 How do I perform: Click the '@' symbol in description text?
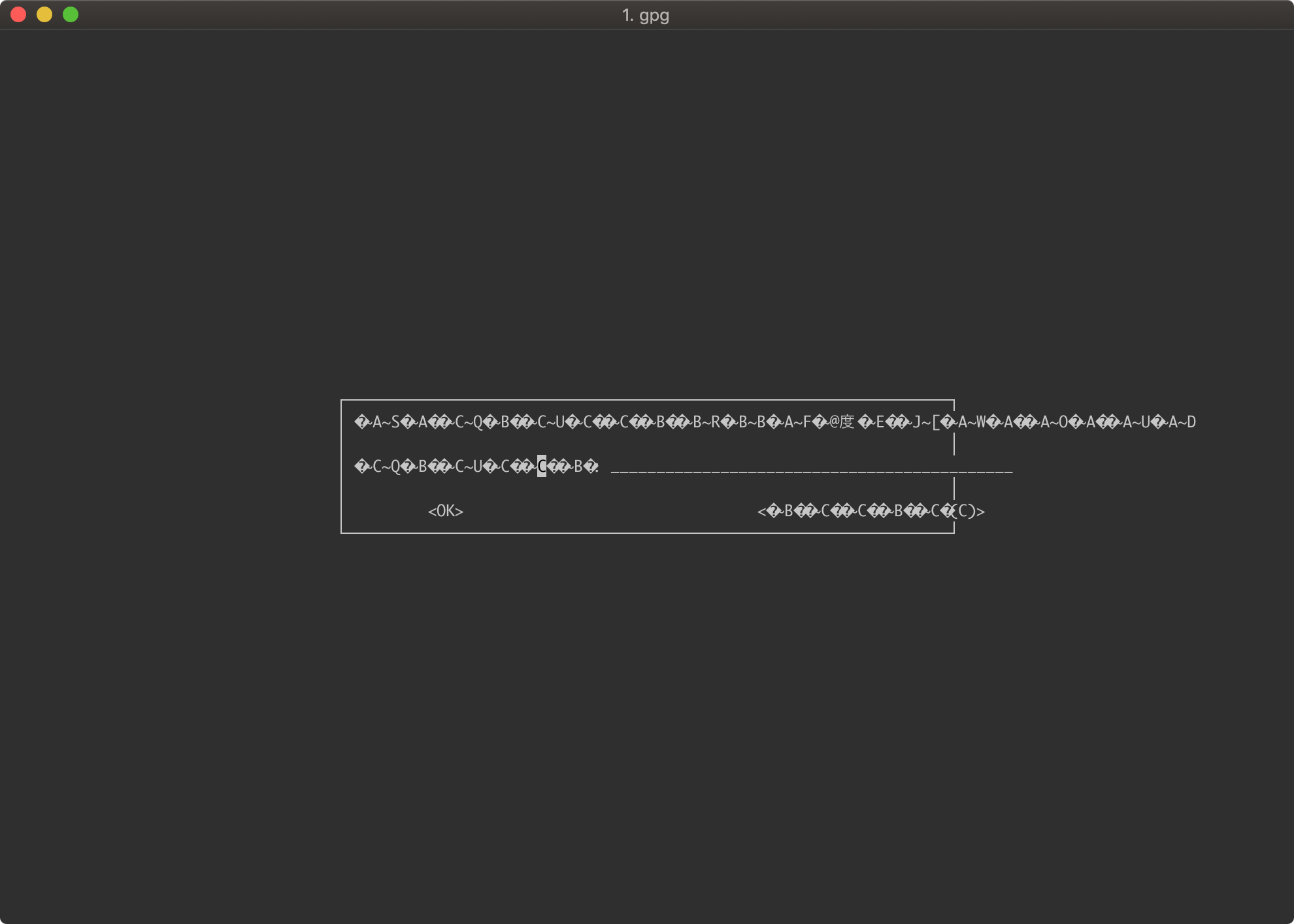click(x=834, y=422)
